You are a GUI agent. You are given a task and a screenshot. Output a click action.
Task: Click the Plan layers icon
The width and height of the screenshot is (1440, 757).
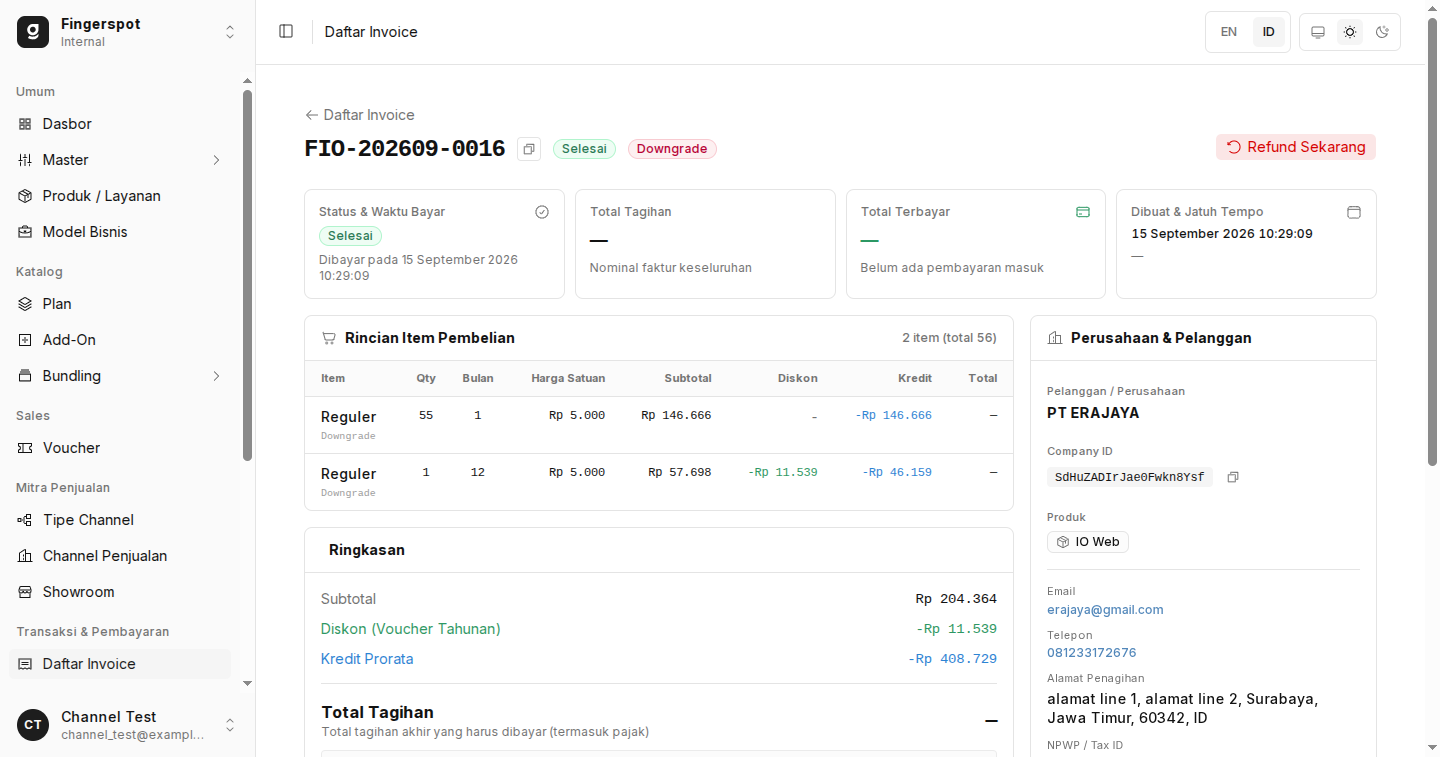[x=25, y=304]
